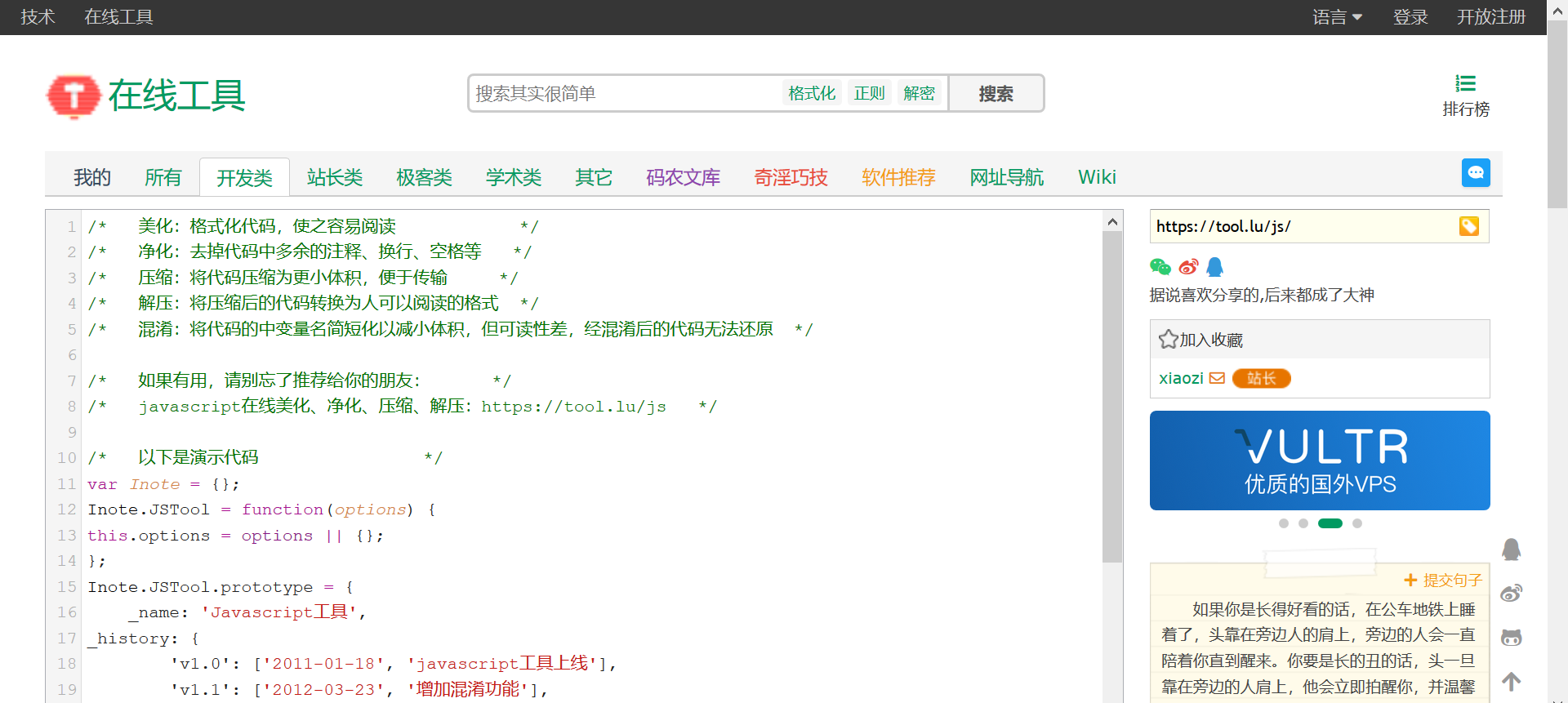The height and width of the screenshot is (703, 1568).
Task: Share via the green WeChat icon
Action: coord(1160,267)
